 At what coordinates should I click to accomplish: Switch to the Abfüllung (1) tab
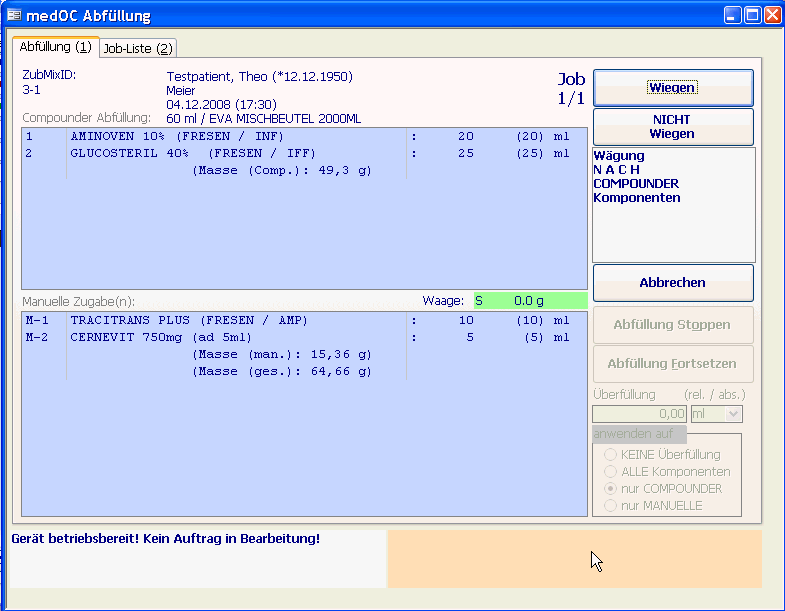click(x=56, y=47)
